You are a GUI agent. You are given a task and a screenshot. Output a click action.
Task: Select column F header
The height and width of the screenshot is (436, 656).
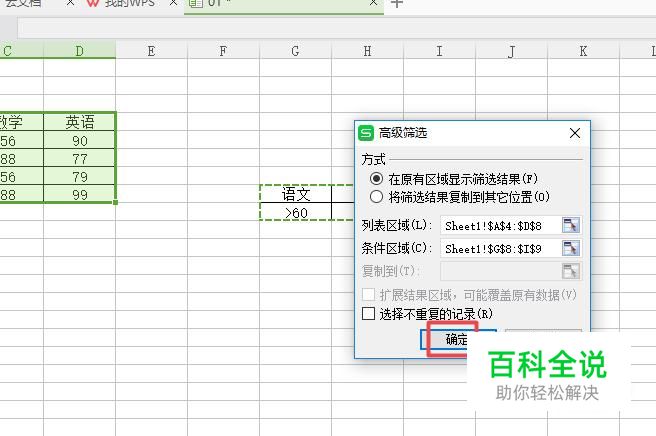(223, 51)
